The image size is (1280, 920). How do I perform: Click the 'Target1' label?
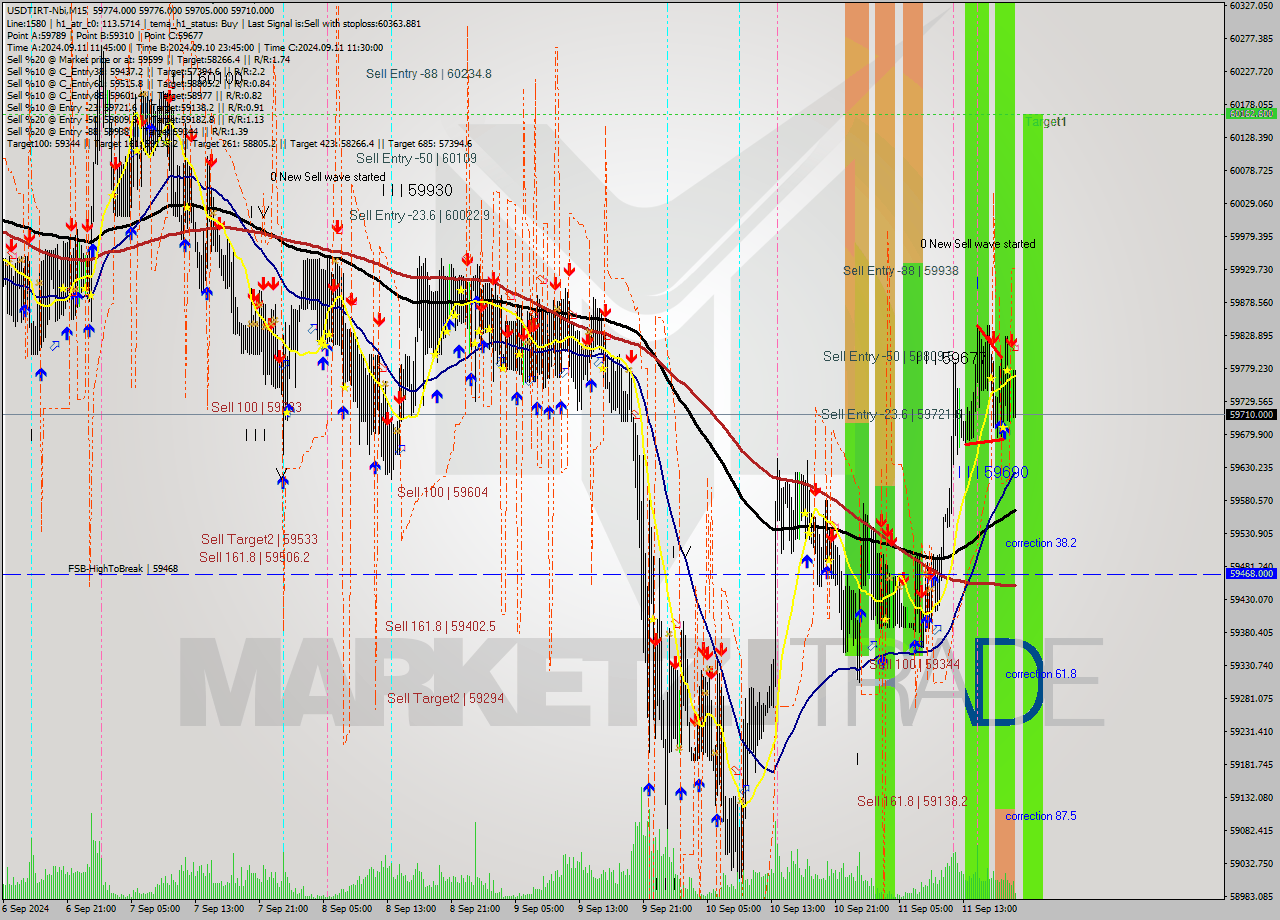pos(1046,121)
